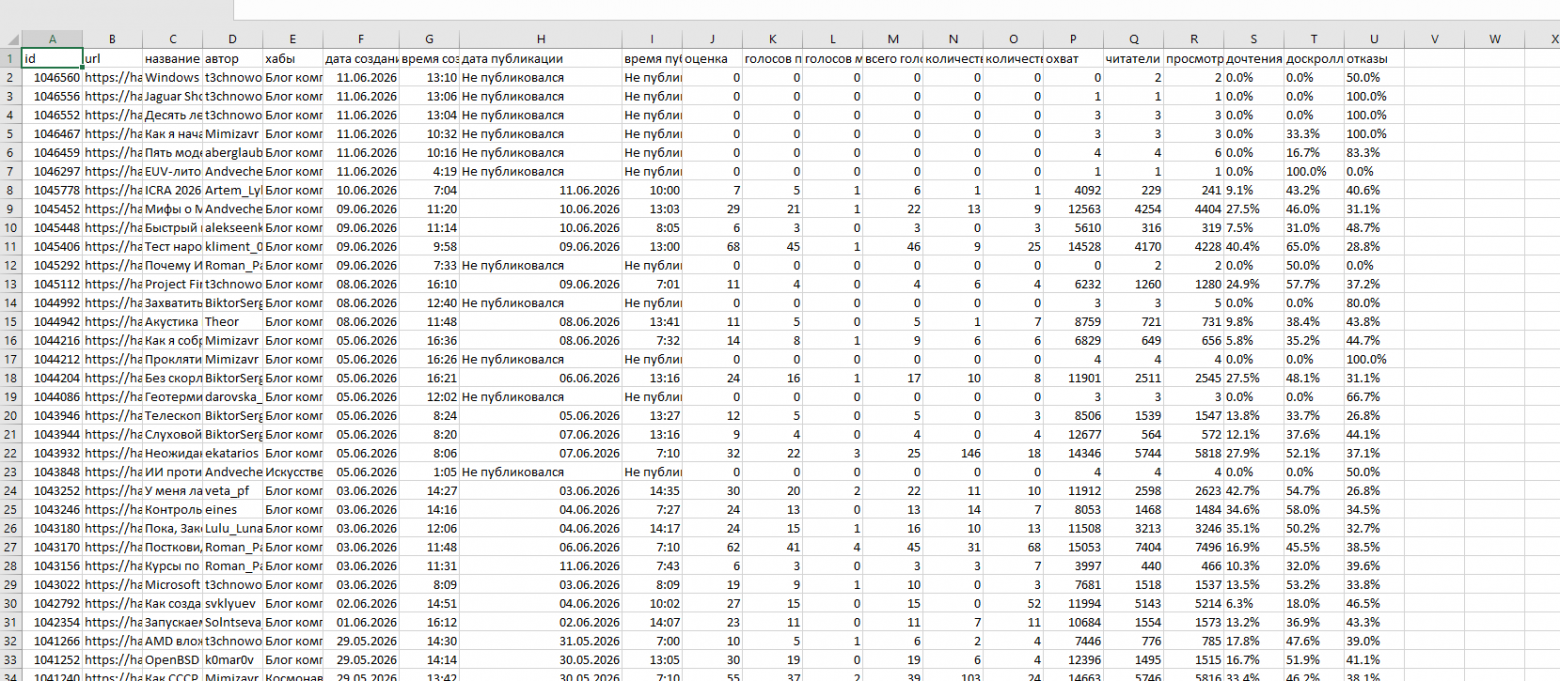This screenshot has width=1560, height=681.
Task: Click header cell 'id' in A1
Action: (x=52, y=58)
